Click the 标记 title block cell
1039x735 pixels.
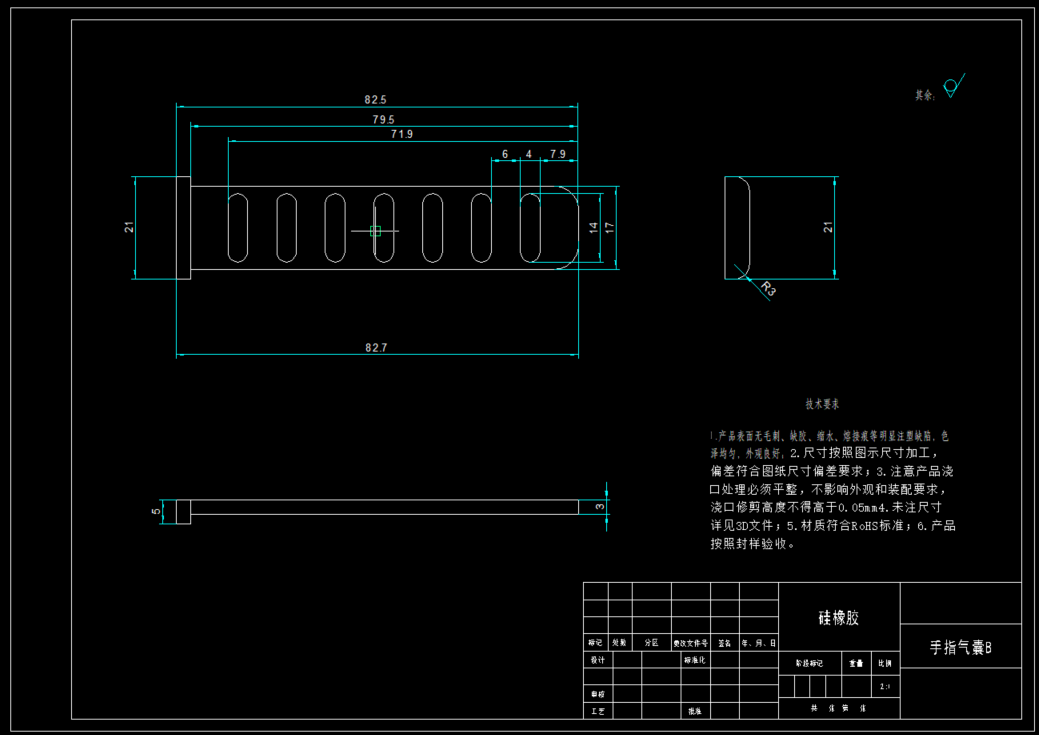(x=595, y=642)
